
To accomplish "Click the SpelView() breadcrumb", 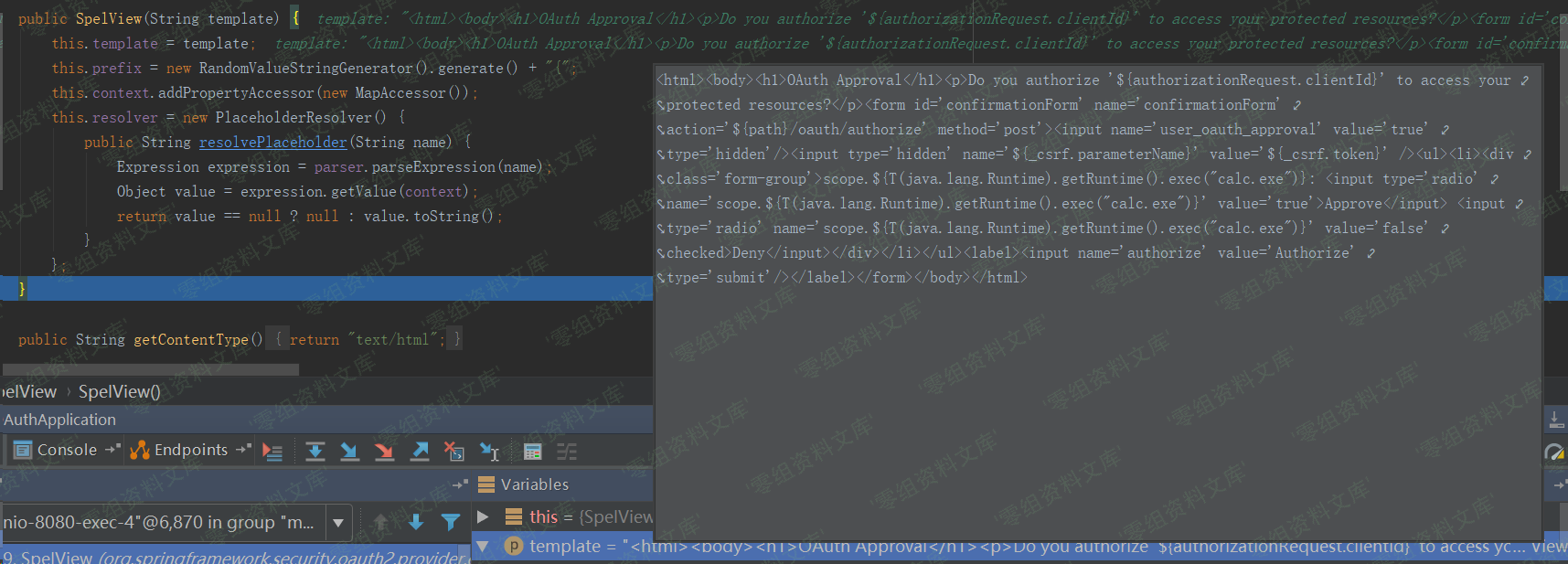I will point(119,392).
